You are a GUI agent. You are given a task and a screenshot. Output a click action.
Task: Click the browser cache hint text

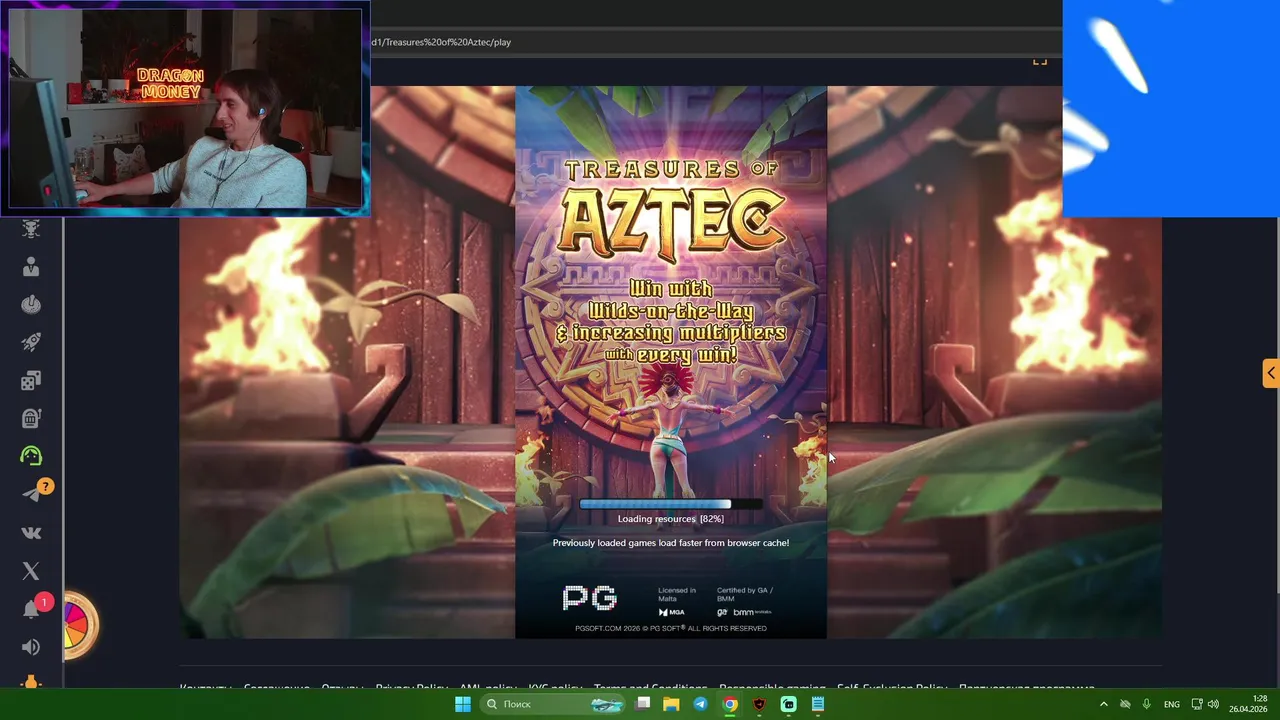[671, 543]
